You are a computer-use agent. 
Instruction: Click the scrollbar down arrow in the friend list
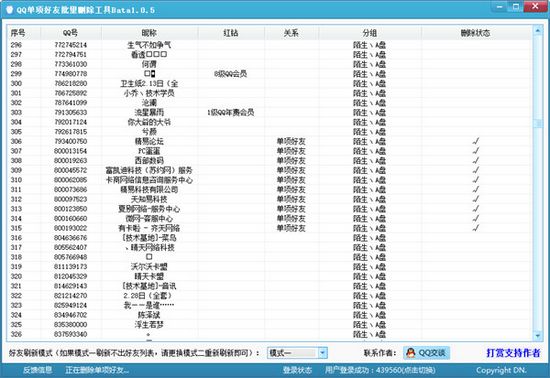click(x=537, y=336)
